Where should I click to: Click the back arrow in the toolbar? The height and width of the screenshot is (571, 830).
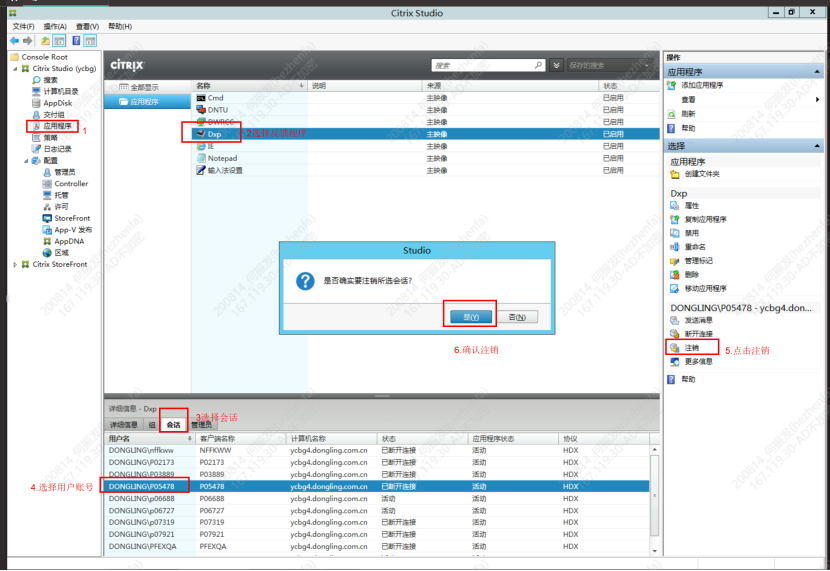point(14,41)
